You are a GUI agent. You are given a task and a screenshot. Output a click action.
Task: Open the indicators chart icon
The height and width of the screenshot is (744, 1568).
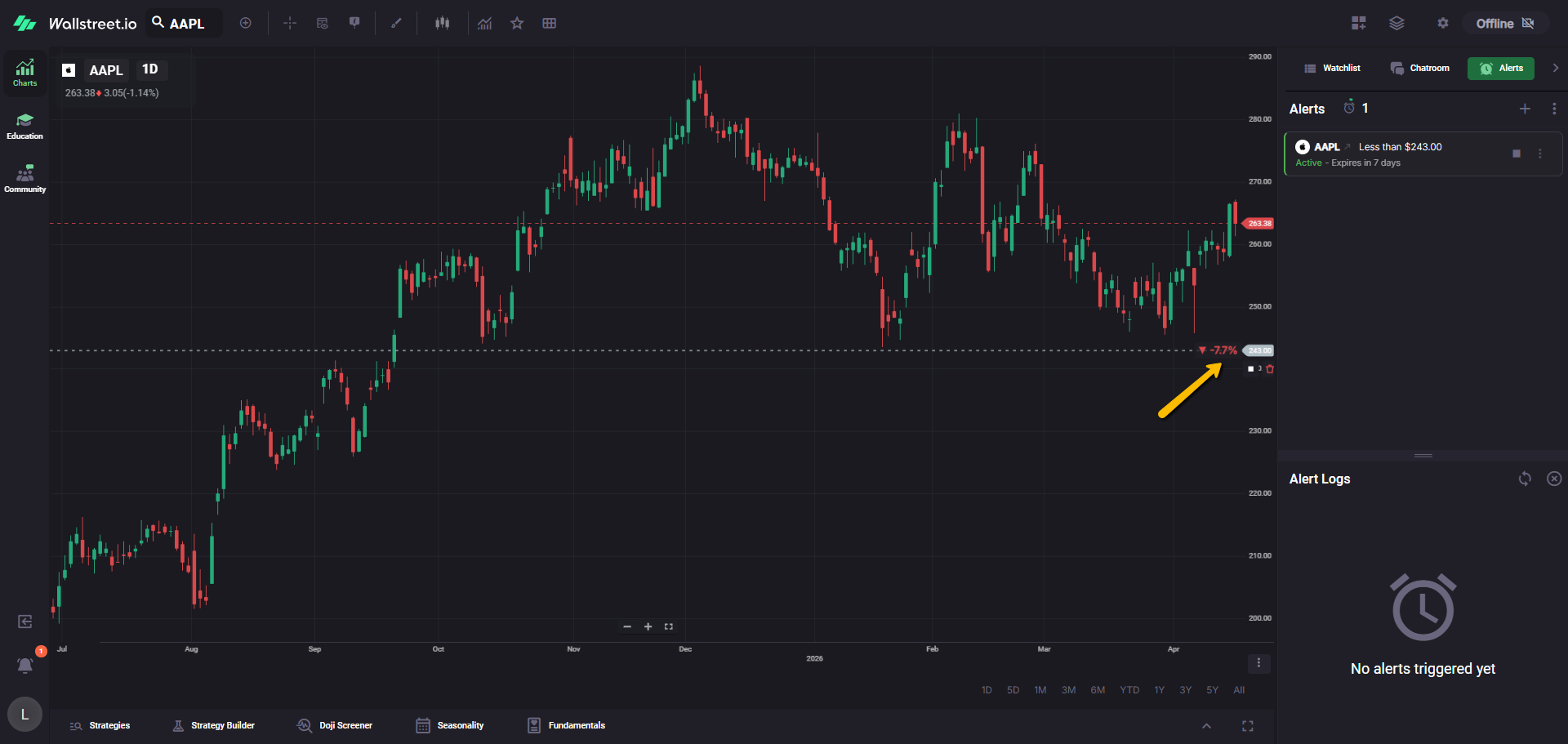point(484,24)
